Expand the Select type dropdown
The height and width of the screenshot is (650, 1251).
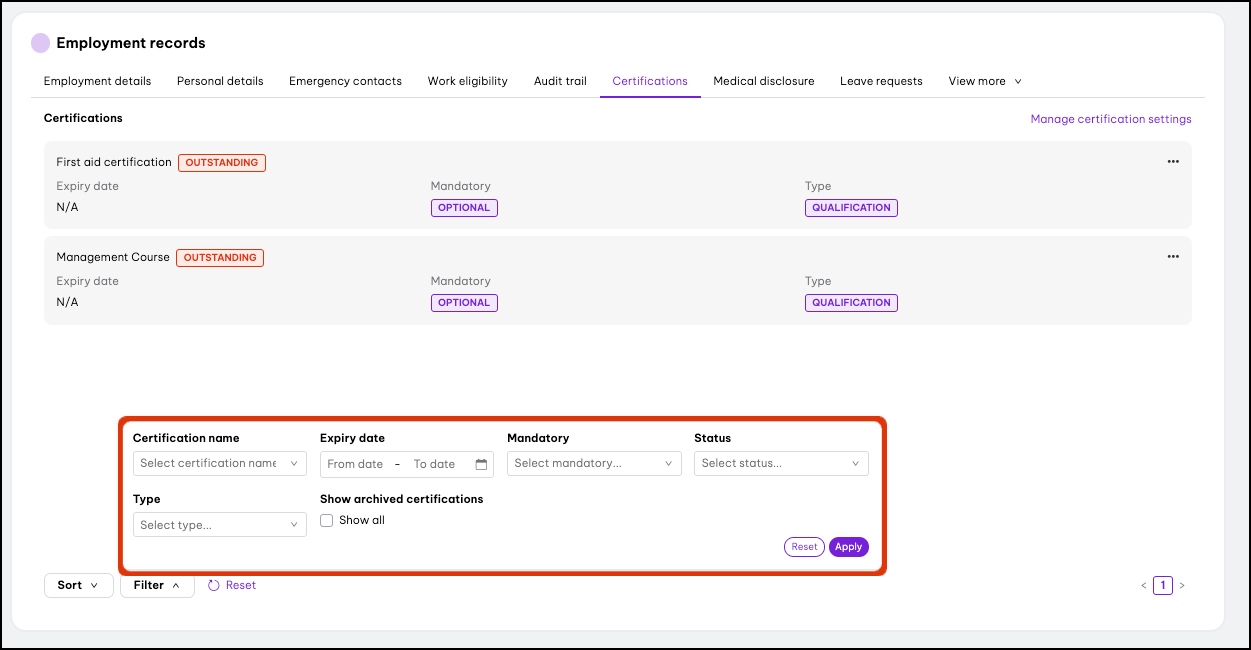219,525
